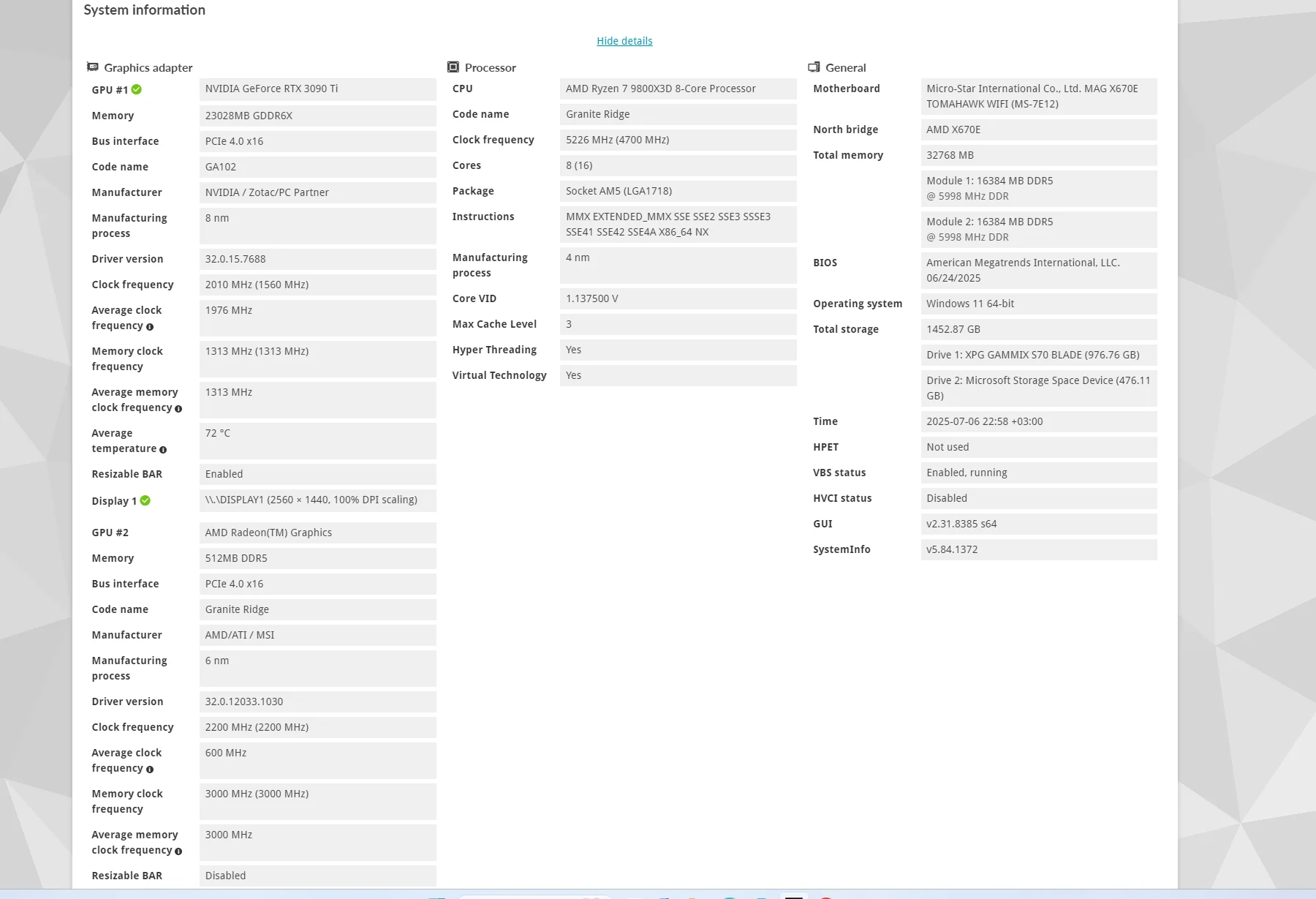Image resolution: width=1316 pixels, height=899 pixels.
Task: Click the Resizable BAR Disabled value
Action: [x=318, y=876]
